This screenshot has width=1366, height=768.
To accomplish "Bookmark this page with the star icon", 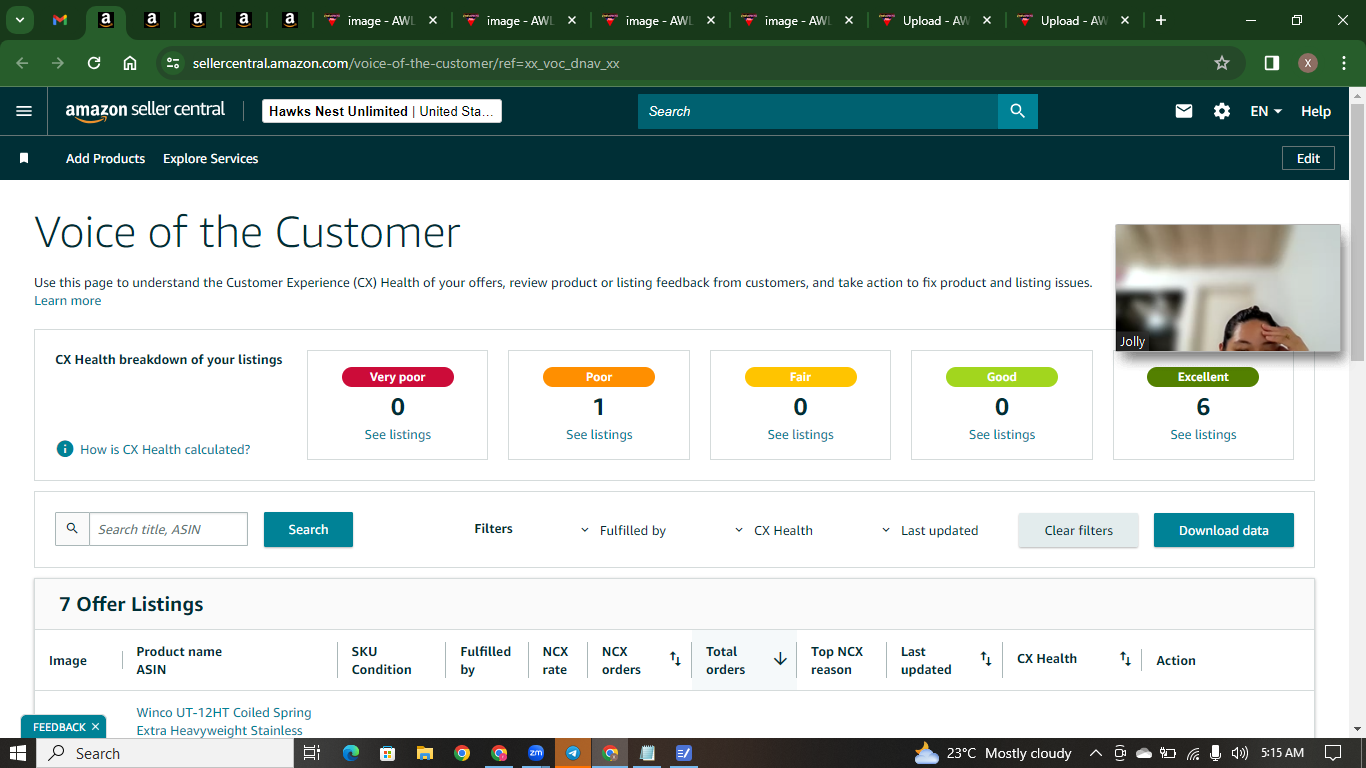I will pyautogui.click(x=1222, y=63).
